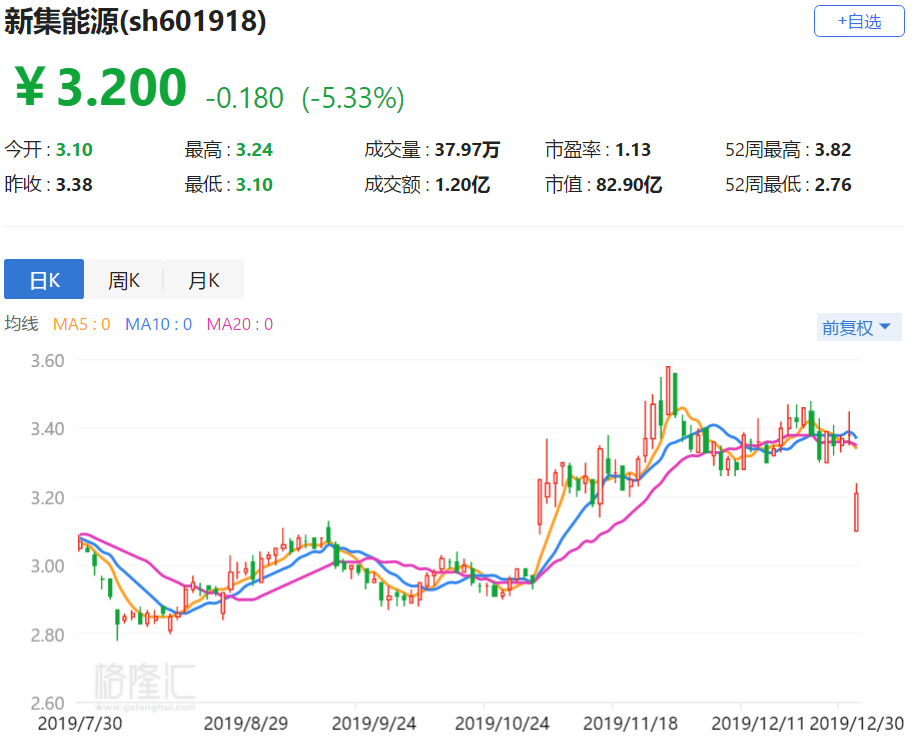
Task: Switch to 日K daily chart tab
Action: click(x=44, y=279)
